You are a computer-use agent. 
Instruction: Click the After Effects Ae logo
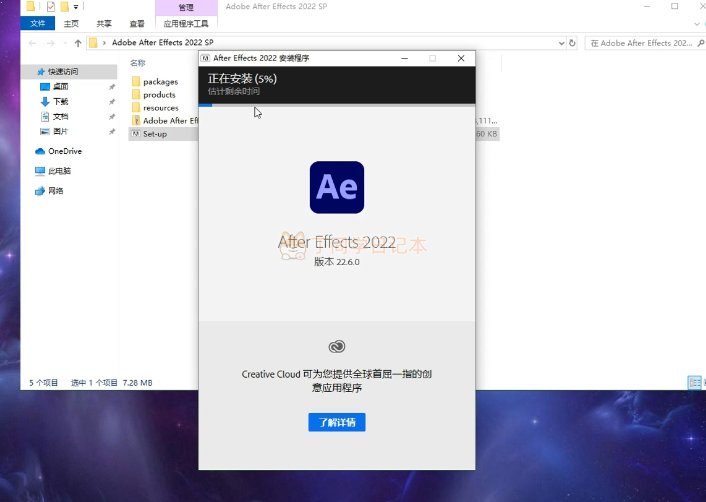(337, 187)
